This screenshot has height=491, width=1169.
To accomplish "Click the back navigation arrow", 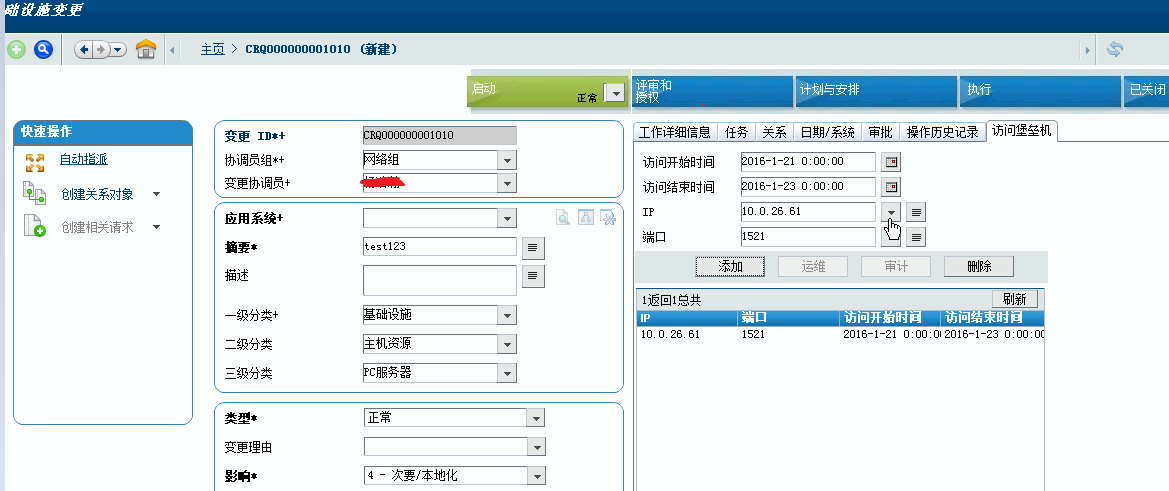I will pos(85,49).
